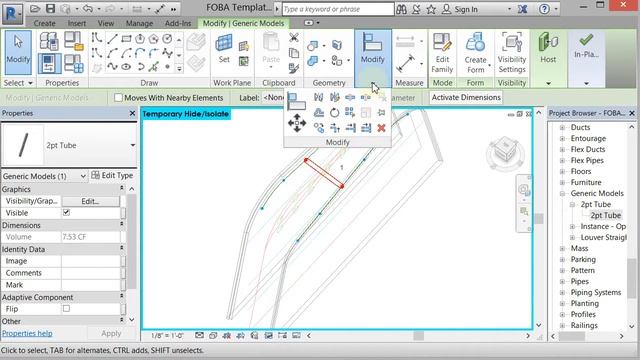Click the Ellipse draw tool
640x360 pixels.
point(126,67)
